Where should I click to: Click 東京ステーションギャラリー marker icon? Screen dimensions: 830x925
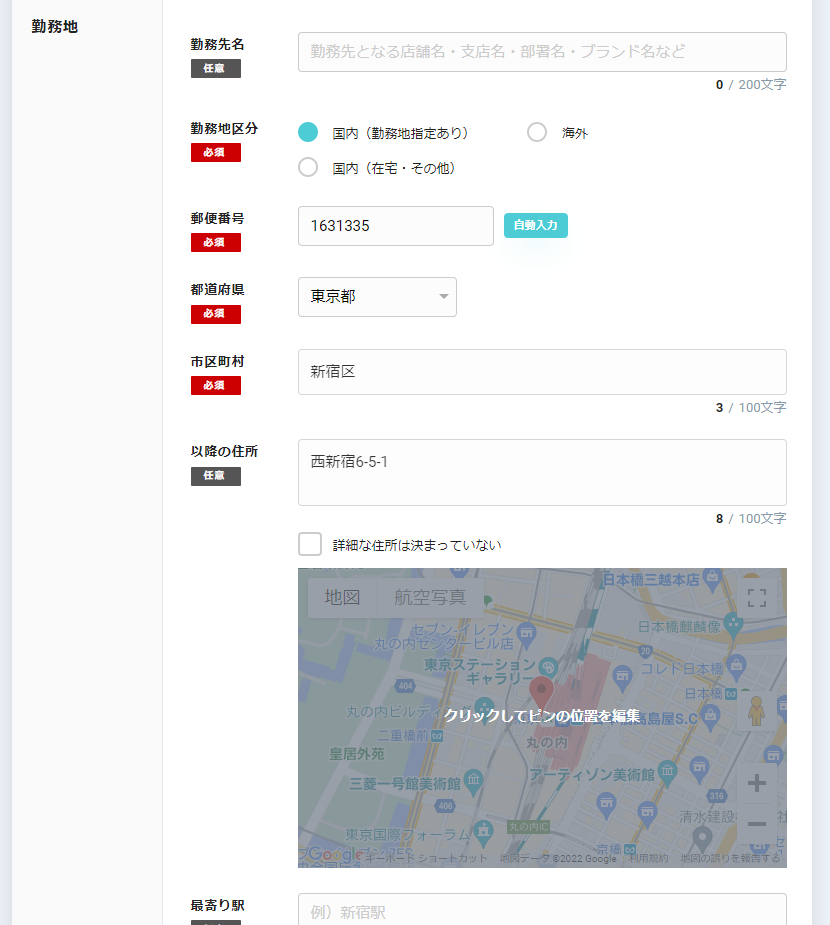pos(549,667)
